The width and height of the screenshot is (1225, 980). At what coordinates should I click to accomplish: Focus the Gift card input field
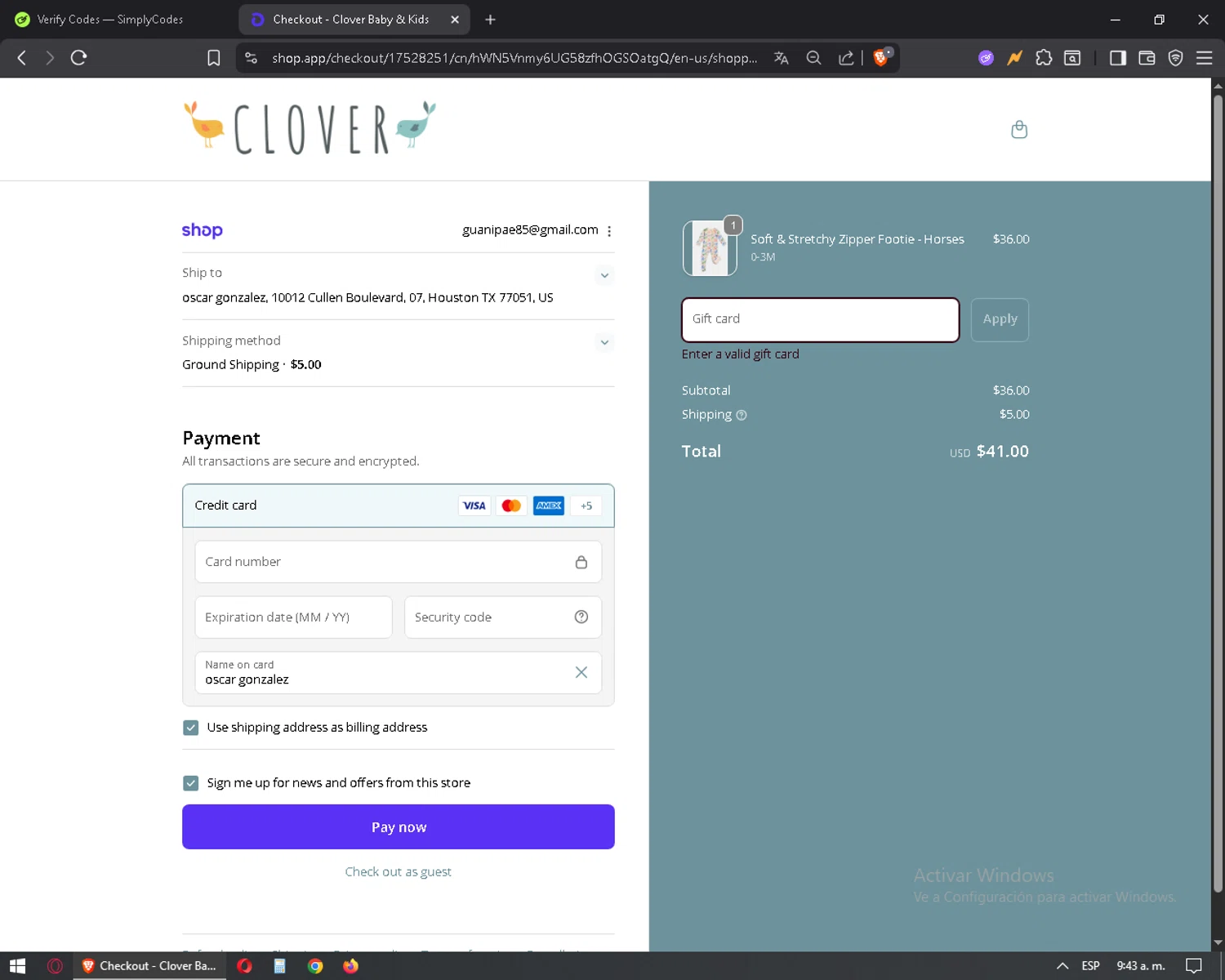[821, 319]
